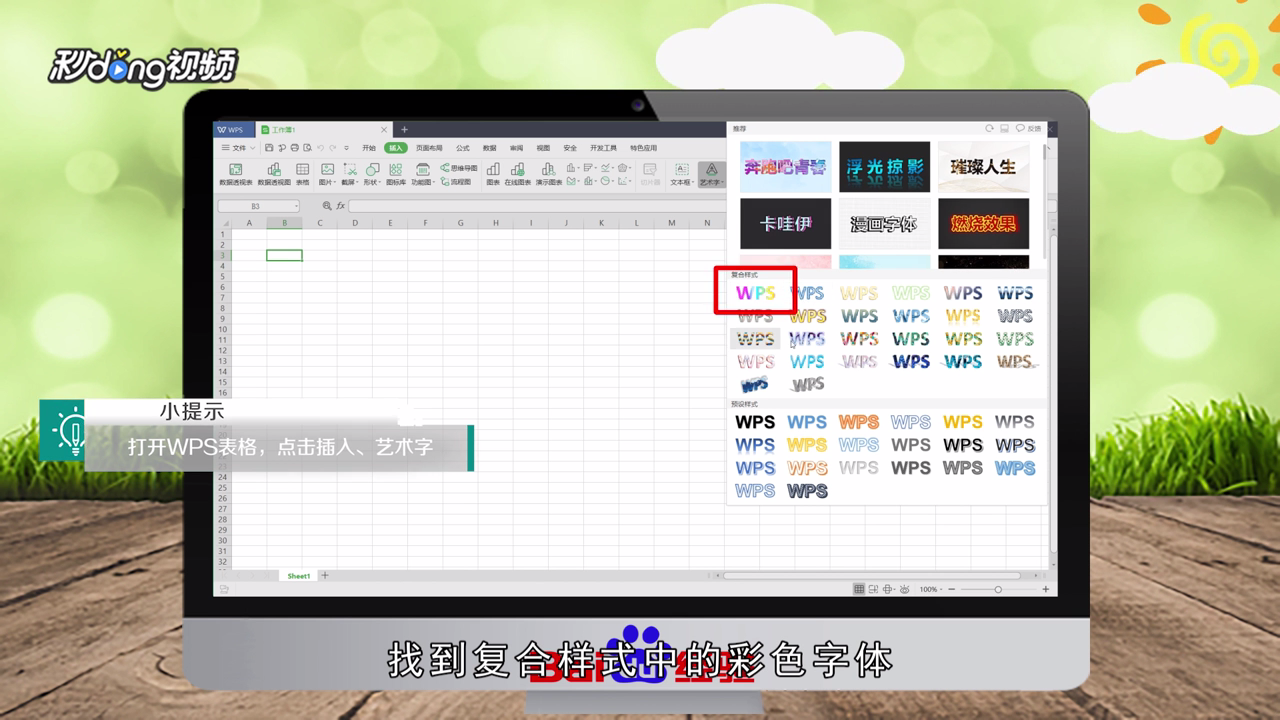Switch to the 特色应用 tab
The width and height of the screenshot is (1280, 720).
coord(643,148)
